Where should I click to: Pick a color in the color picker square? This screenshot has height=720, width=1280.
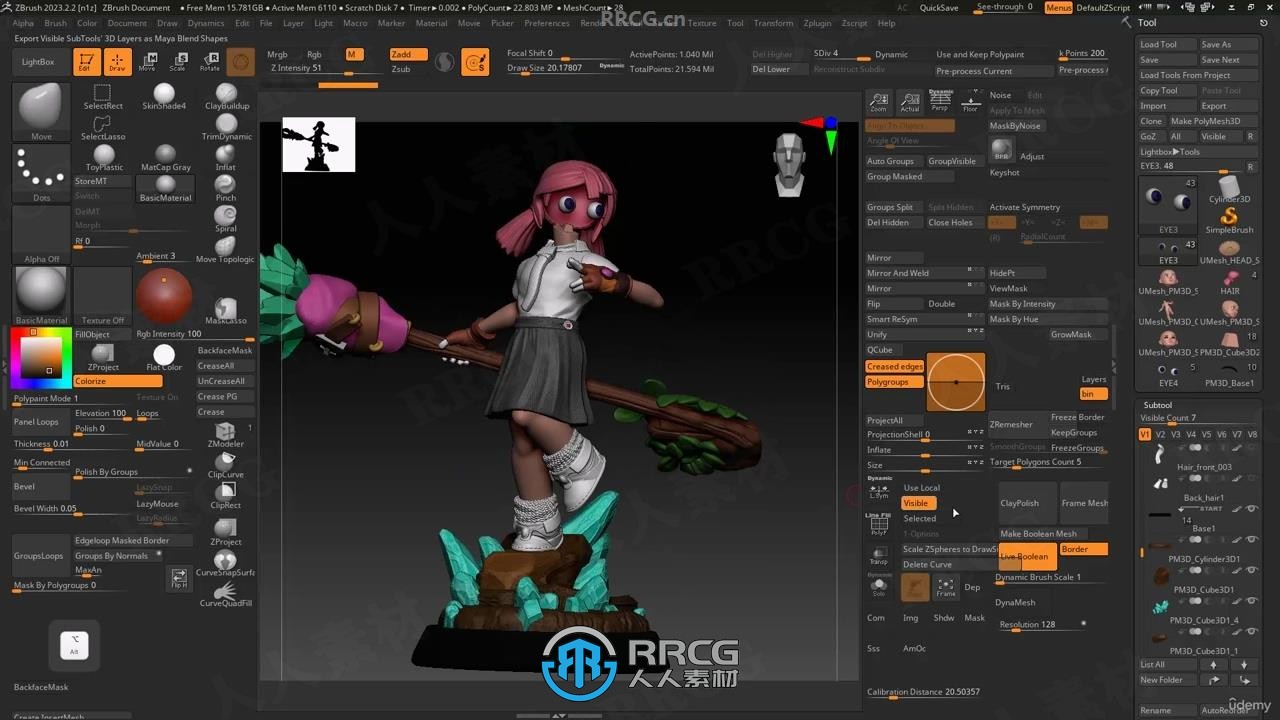coord(41,356)
